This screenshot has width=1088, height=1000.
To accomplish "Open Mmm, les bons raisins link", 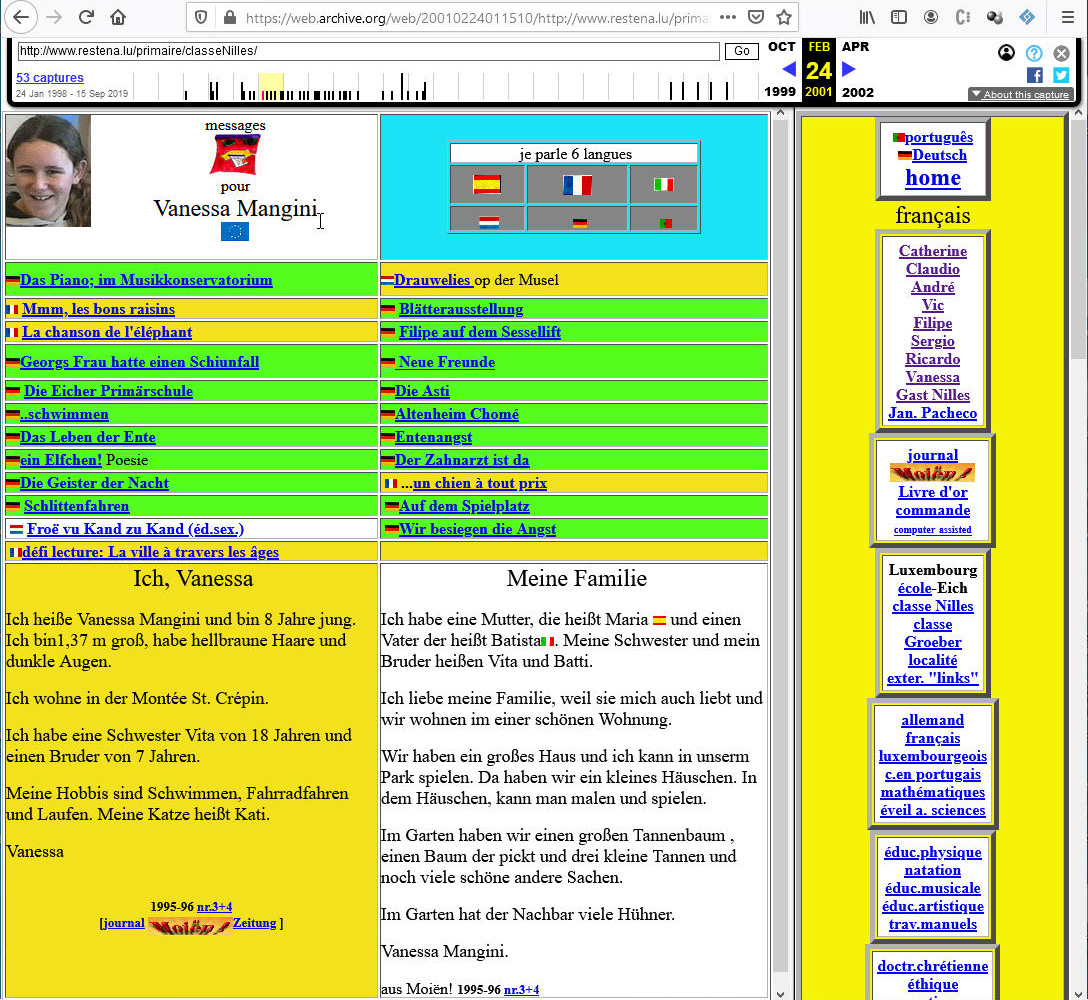I will point(99,310).
